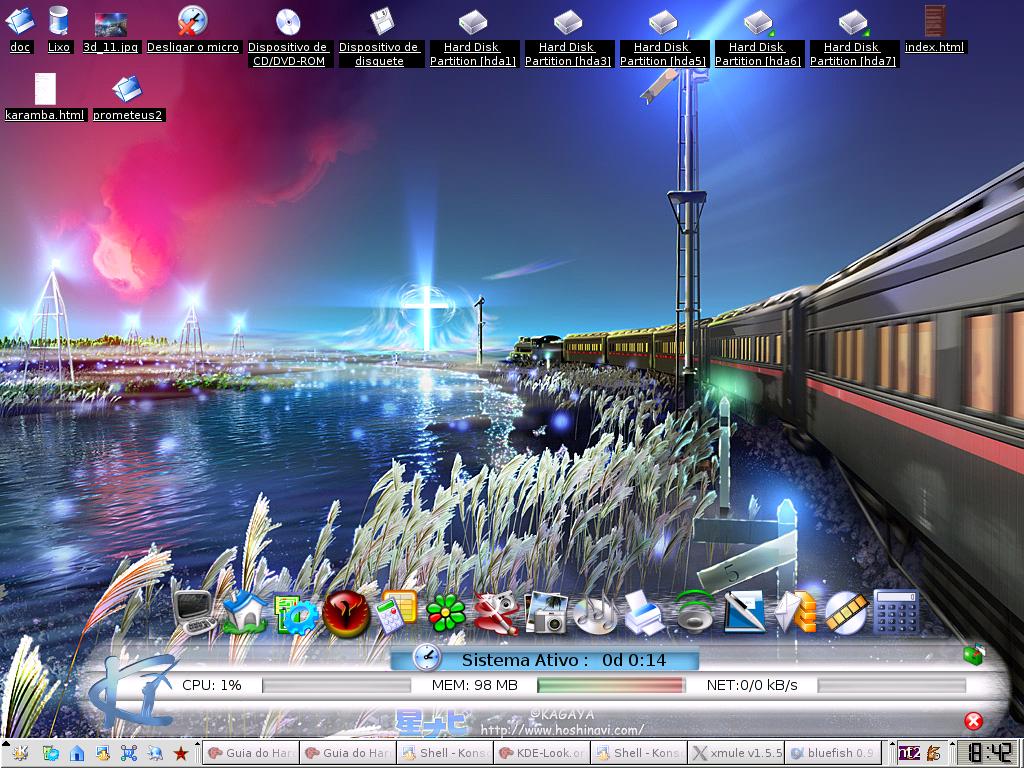
Task: Open the control center gear icon in dock
Action: pos(296,614)
